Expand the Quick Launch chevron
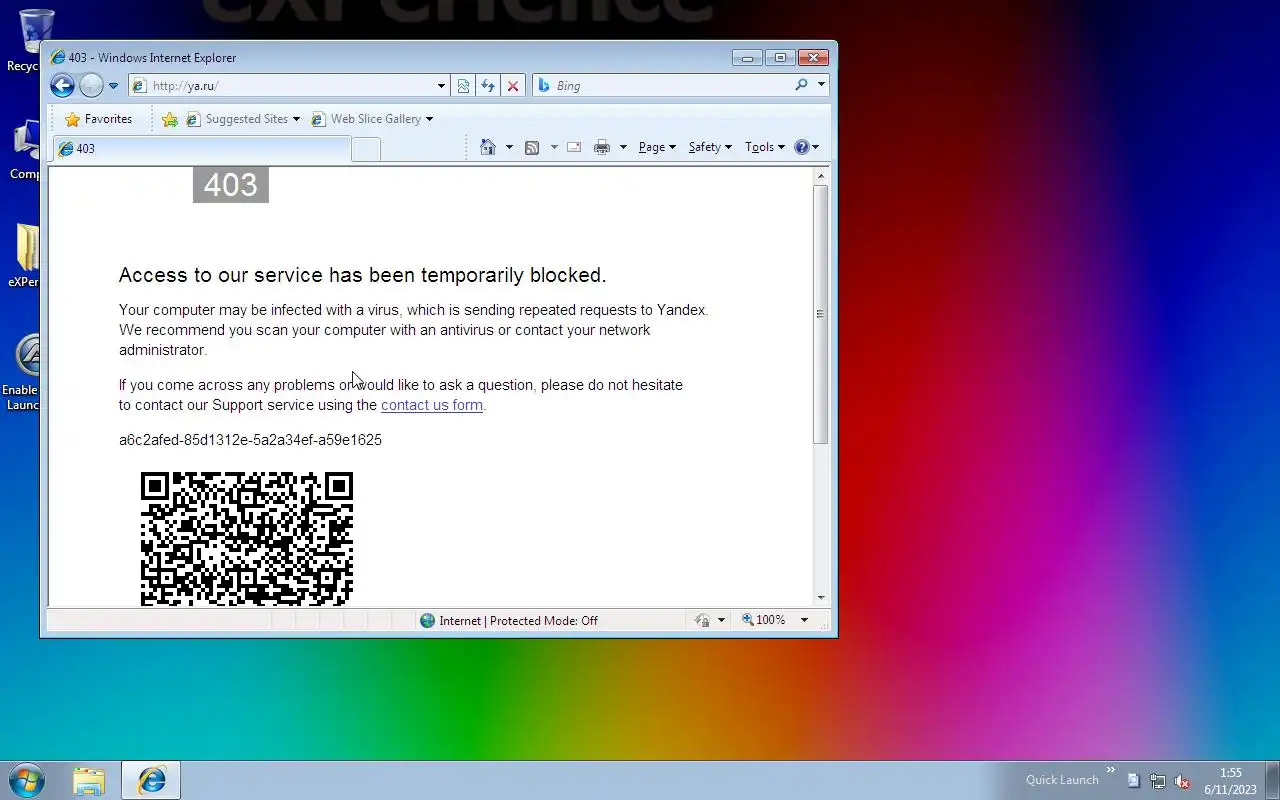The width and height of the screenshot is (1280, 800). pyautogui.click(x=1109, y=771)
